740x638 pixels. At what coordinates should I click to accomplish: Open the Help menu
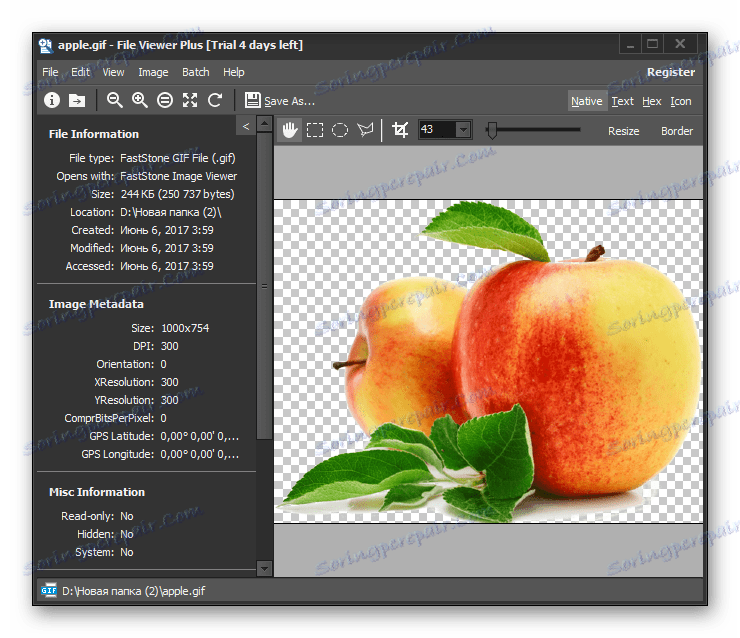pyautogui.click(x=234, y=72)
